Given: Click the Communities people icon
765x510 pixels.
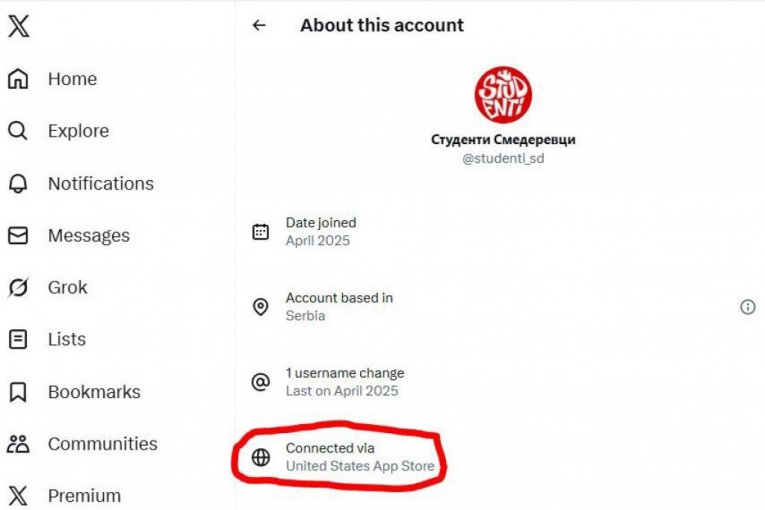Looking at the screenshot, I should [x=18, y=444].
